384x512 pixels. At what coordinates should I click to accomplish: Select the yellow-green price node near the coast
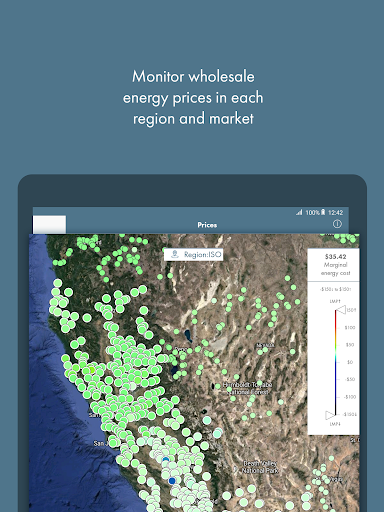(91, 370)
